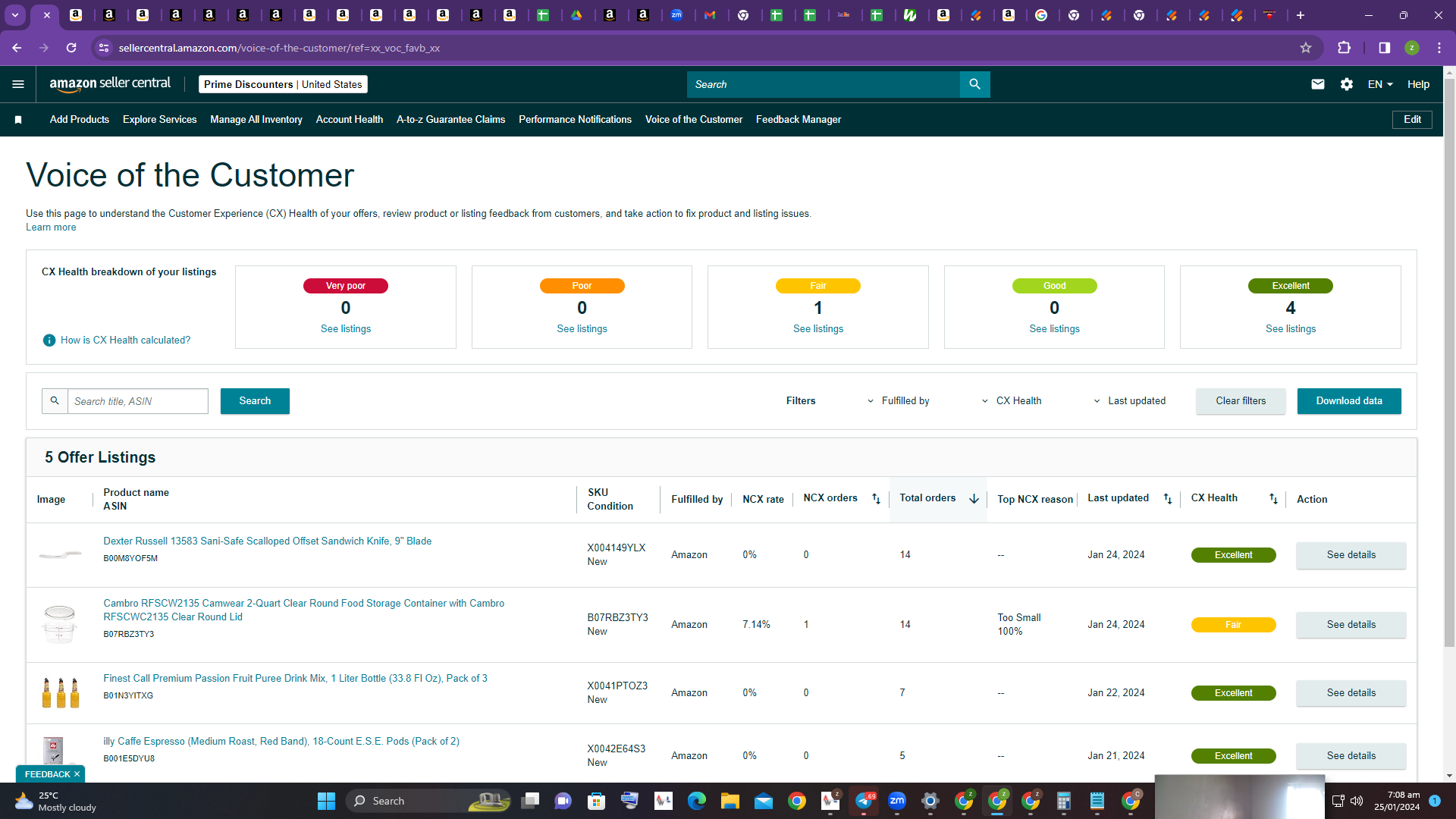This screenshot has width=1456, height=819.
Task: Go back with the browser back arrow
Action: click(17, 48)
